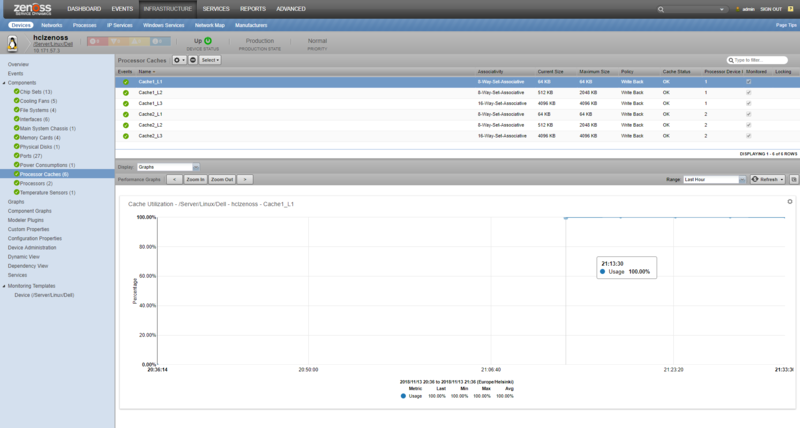Viewport: 800px width, 428px height.
Task: Toggle Monitored checkbox for Cache1_L3
Action: pos(748,104)
